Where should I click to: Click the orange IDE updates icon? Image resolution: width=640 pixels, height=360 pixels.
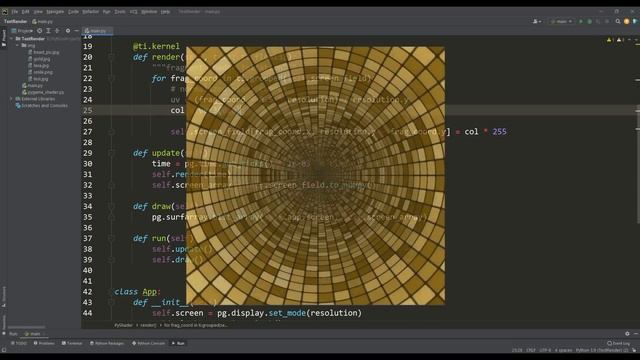click(627, 22)
